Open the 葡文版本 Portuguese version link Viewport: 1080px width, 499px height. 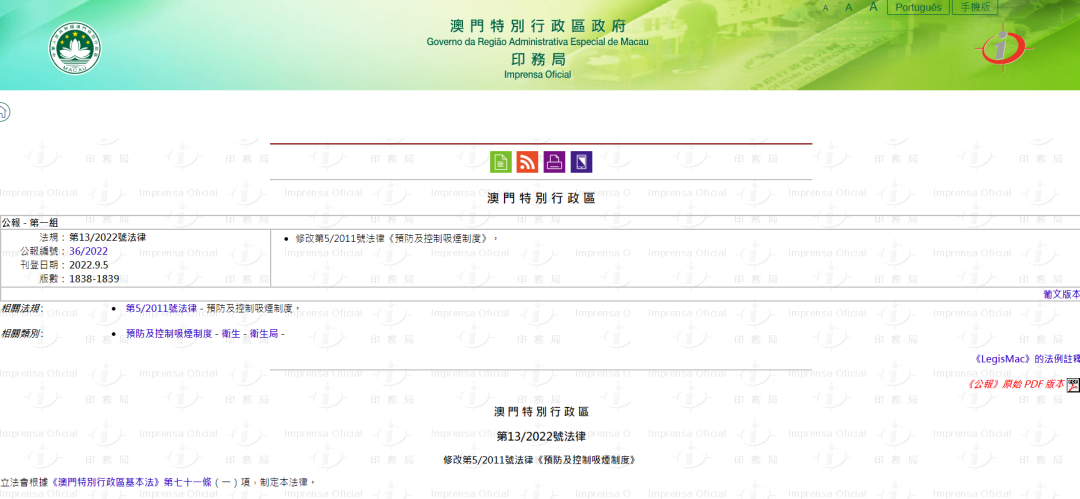point(1061,294)
